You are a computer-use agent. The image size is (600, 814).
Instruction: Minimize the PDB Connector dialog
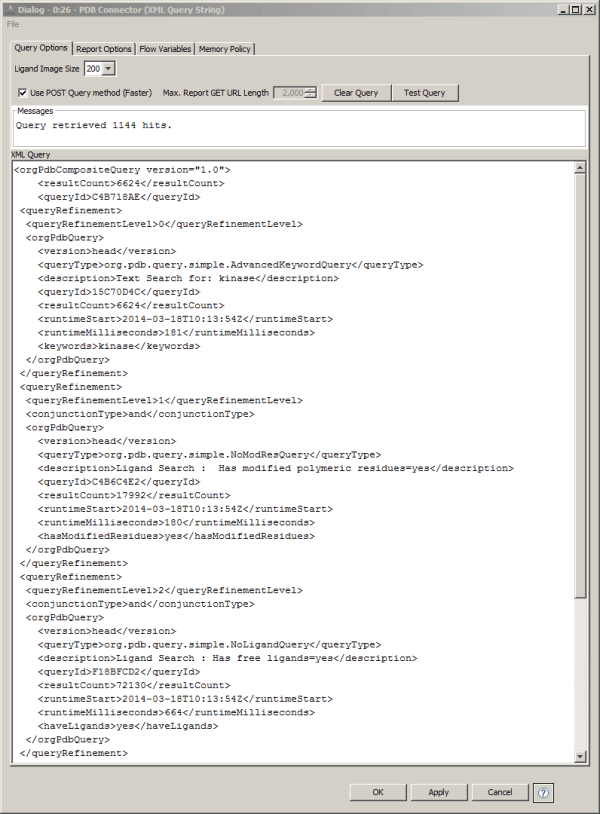coord(564,9)
